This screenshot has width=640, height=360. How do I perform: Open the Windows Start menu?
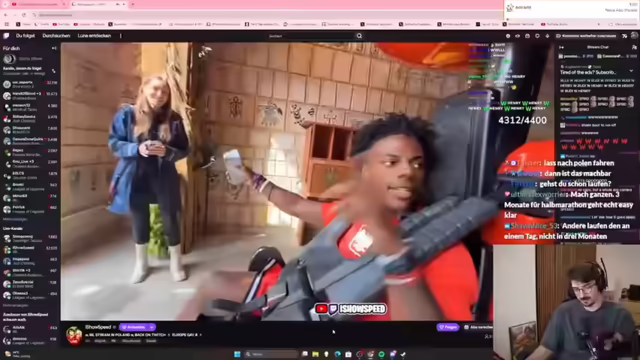click(x=237, y=354)
